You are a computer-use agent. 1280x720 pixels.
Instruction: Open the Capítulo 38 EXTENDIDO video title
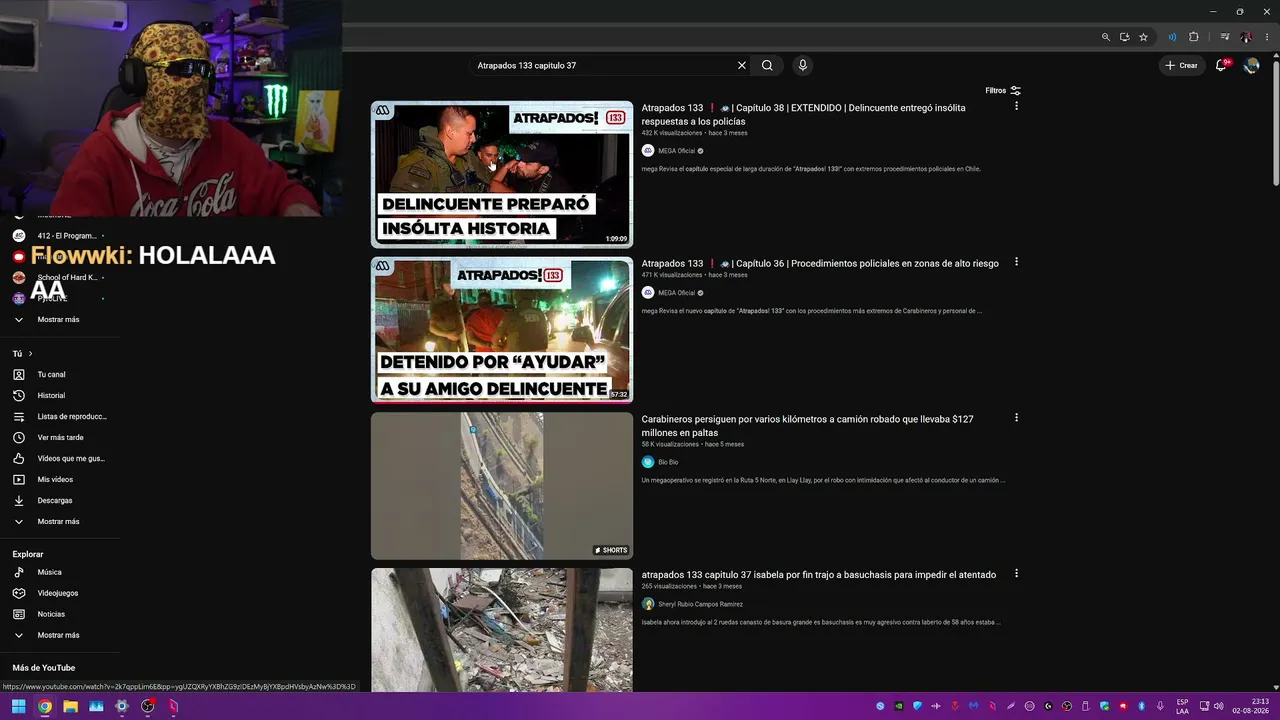point(804,114)
